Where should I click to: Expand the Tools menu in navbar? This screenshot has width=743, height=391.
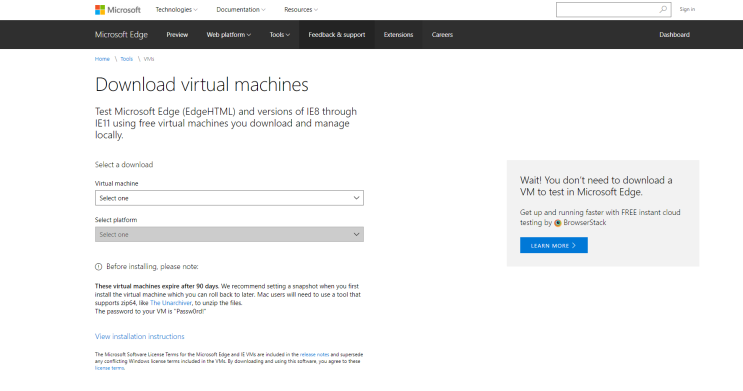280,35
